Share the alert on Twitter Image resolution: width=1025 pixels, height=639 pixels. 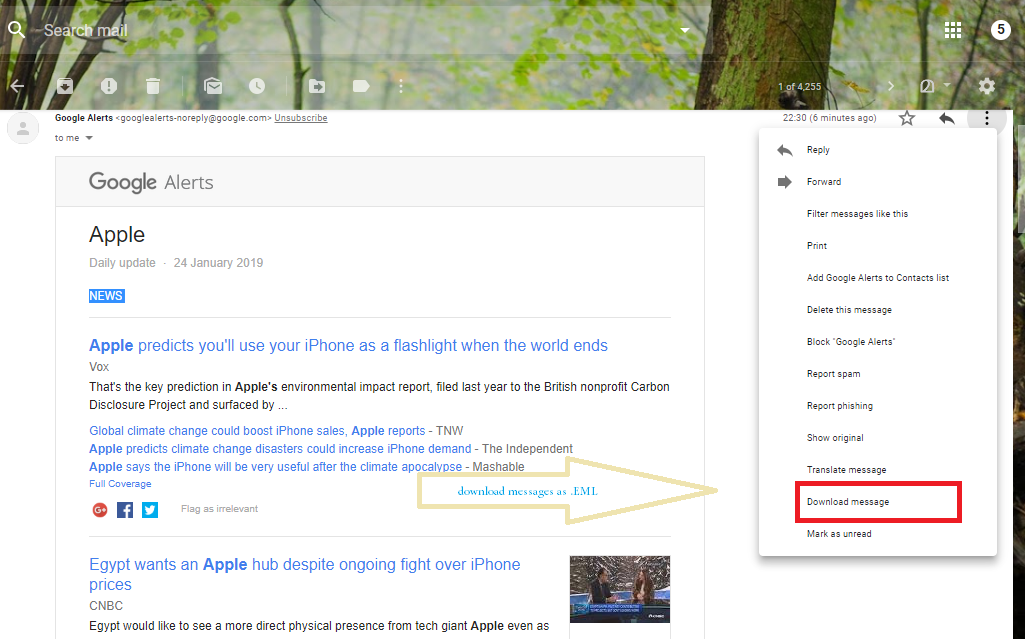(x=149, y=509)
